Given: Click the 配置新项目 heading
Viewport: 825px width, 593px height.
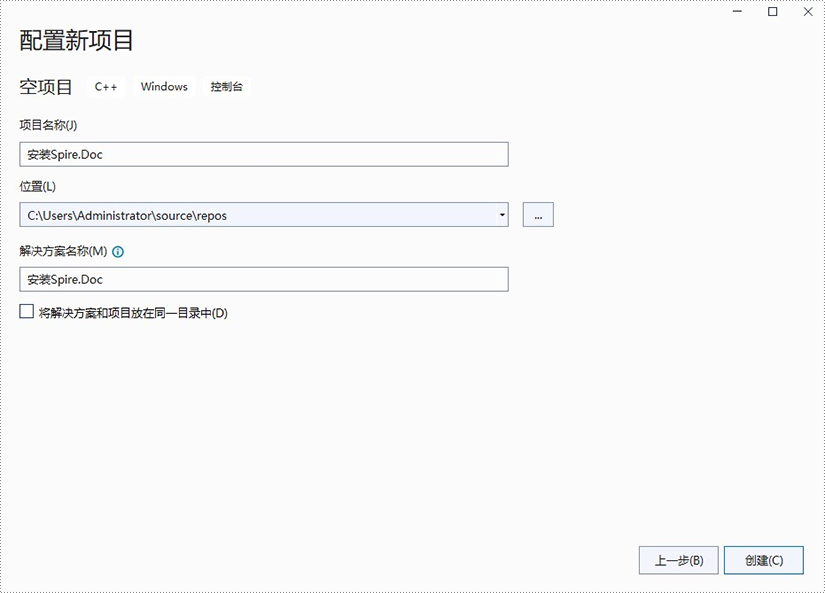Looking at the screenshot, I should (76, 41).
